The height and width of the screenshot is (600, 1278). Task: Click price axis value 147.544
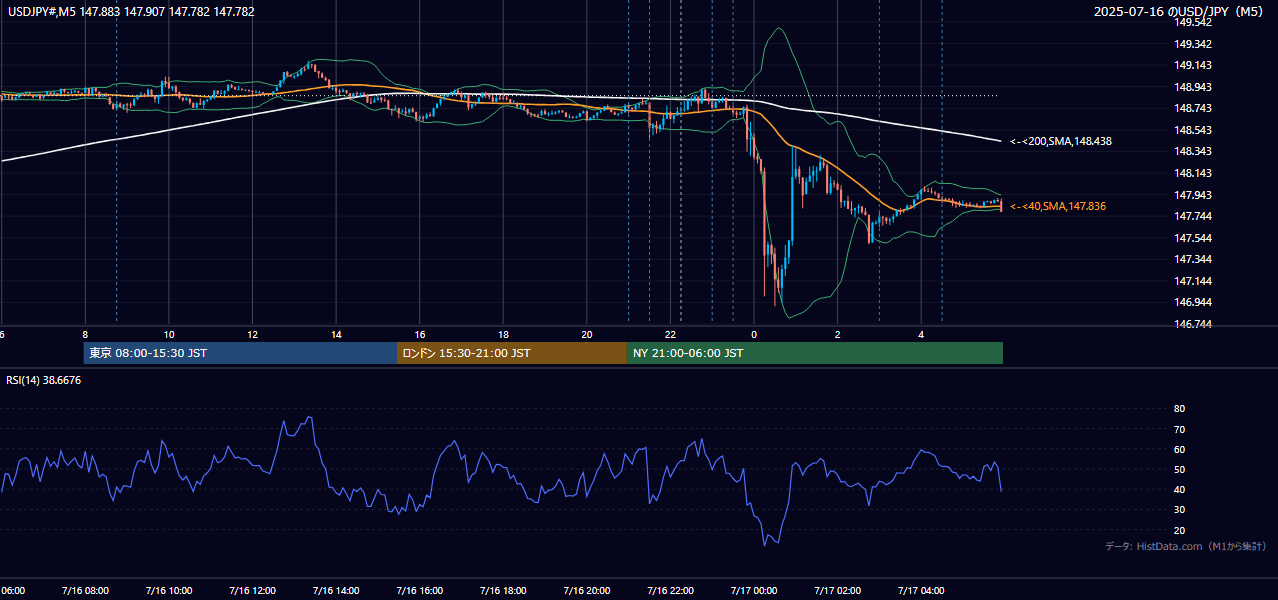click(x=1195, y=238)
